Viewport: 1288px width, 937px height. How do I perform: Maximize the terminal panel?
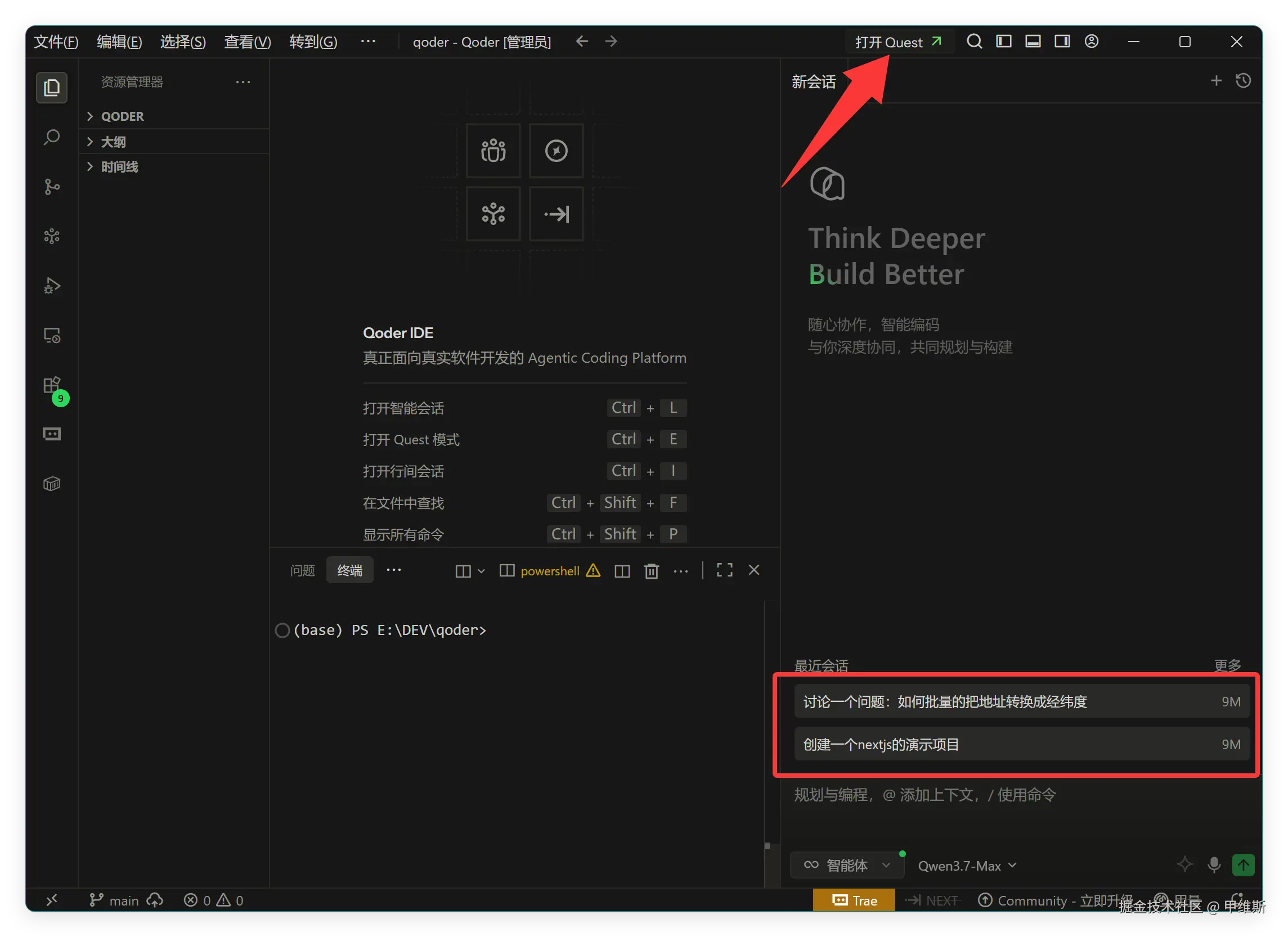click(724, 570)
